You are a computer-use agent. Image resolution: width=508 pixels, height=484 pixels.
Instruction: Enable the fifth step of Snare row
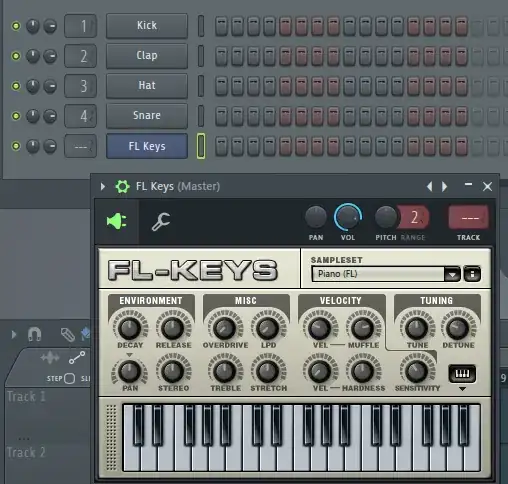(285, 116)
